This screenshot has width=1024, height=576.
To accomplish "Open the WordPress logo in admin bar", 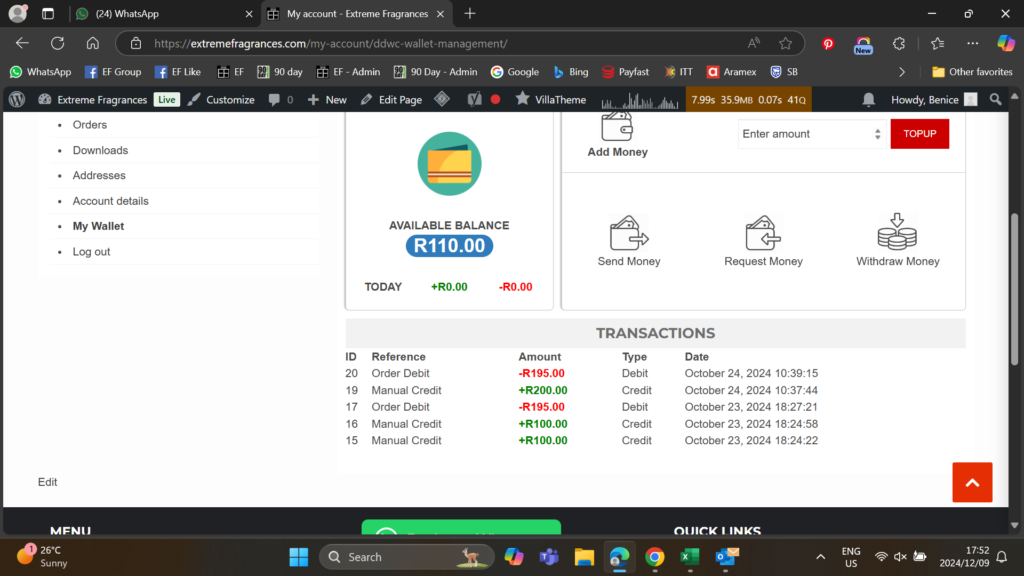I will [17, 100].
